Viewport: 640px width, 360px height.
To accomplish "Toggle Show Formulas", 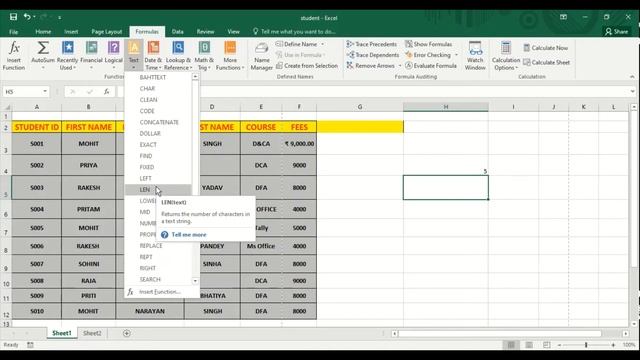I will click(x=428, y=44).
